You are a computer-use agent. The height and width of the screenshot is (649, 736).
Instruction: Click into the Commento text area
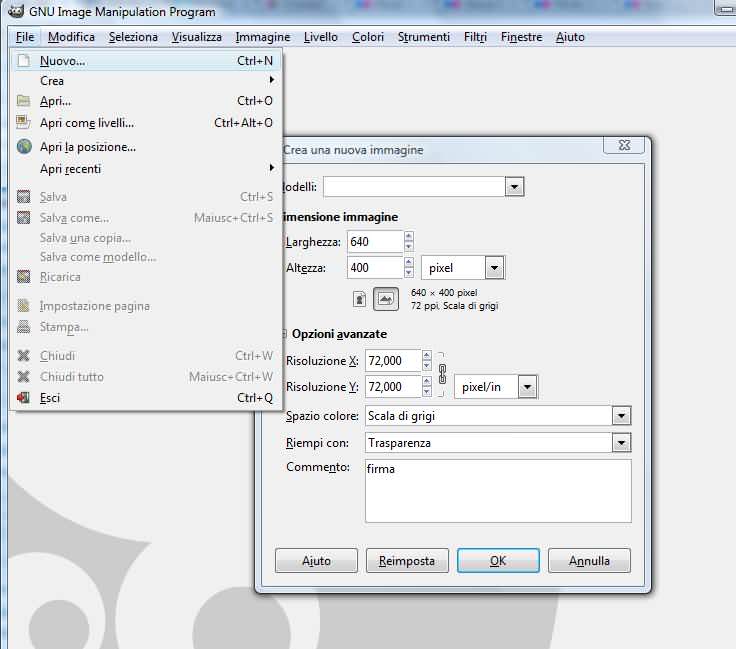pyautogui.click(x=498, y=491)
